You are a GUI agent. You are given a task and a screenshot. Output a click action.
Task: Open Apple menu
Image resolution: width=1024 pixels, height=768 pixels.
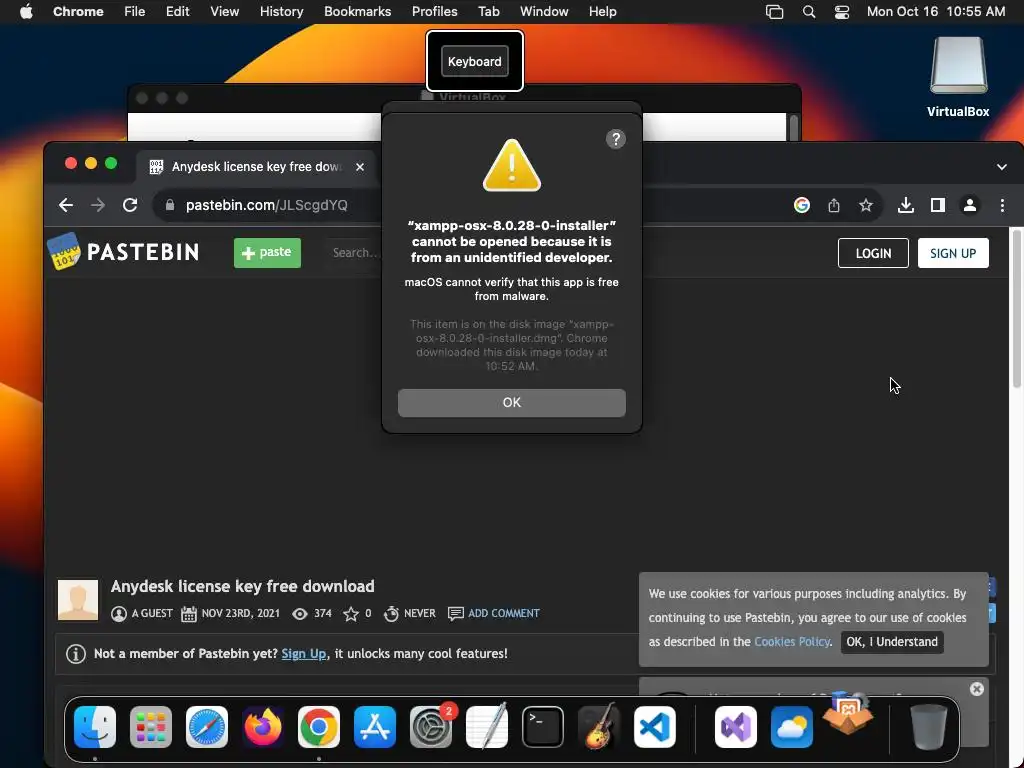pos(26,12)
